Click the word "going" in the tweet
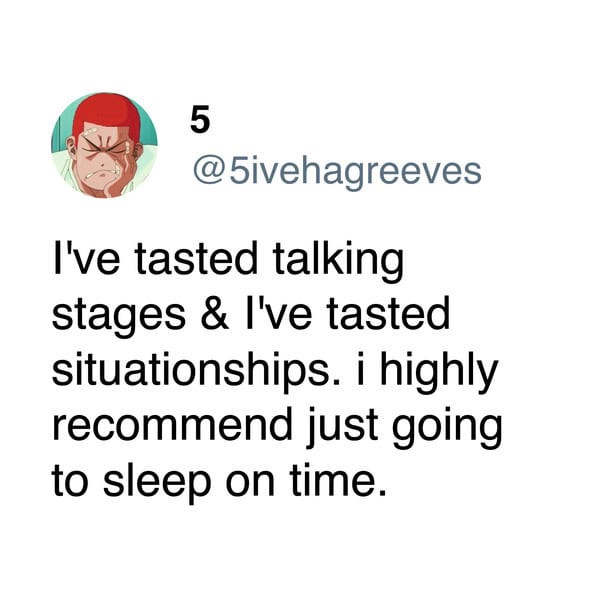Image resolution: width=599 pixels, height=599 pixels. point(447,428)
